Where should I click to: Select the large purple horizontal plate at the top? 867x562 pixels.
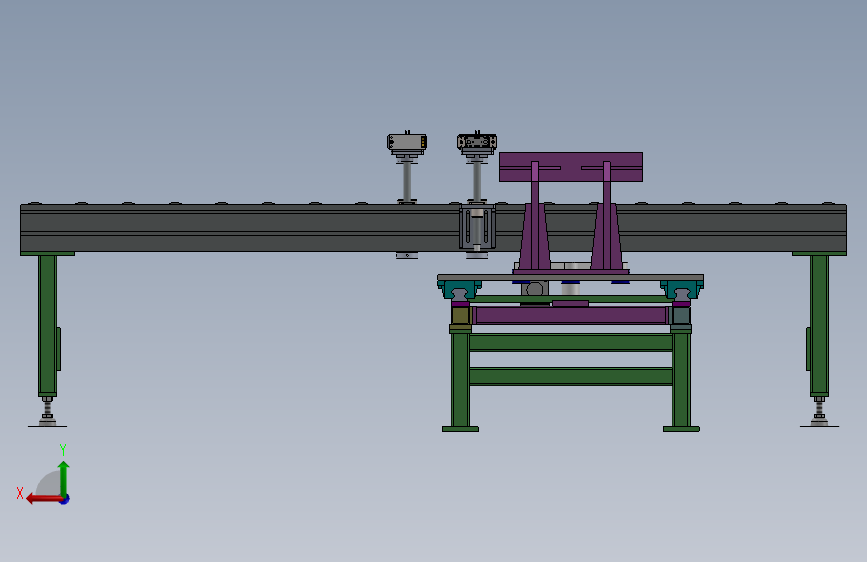(571, 166)
